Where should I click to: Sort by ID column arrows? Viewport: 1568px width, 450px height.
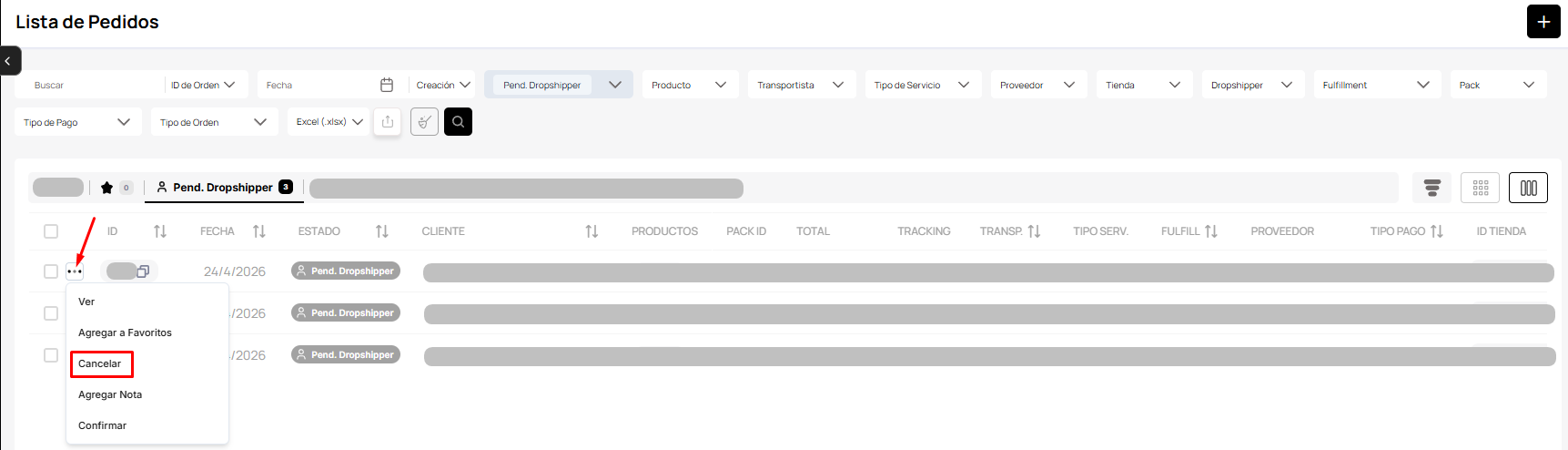(160, 231)
